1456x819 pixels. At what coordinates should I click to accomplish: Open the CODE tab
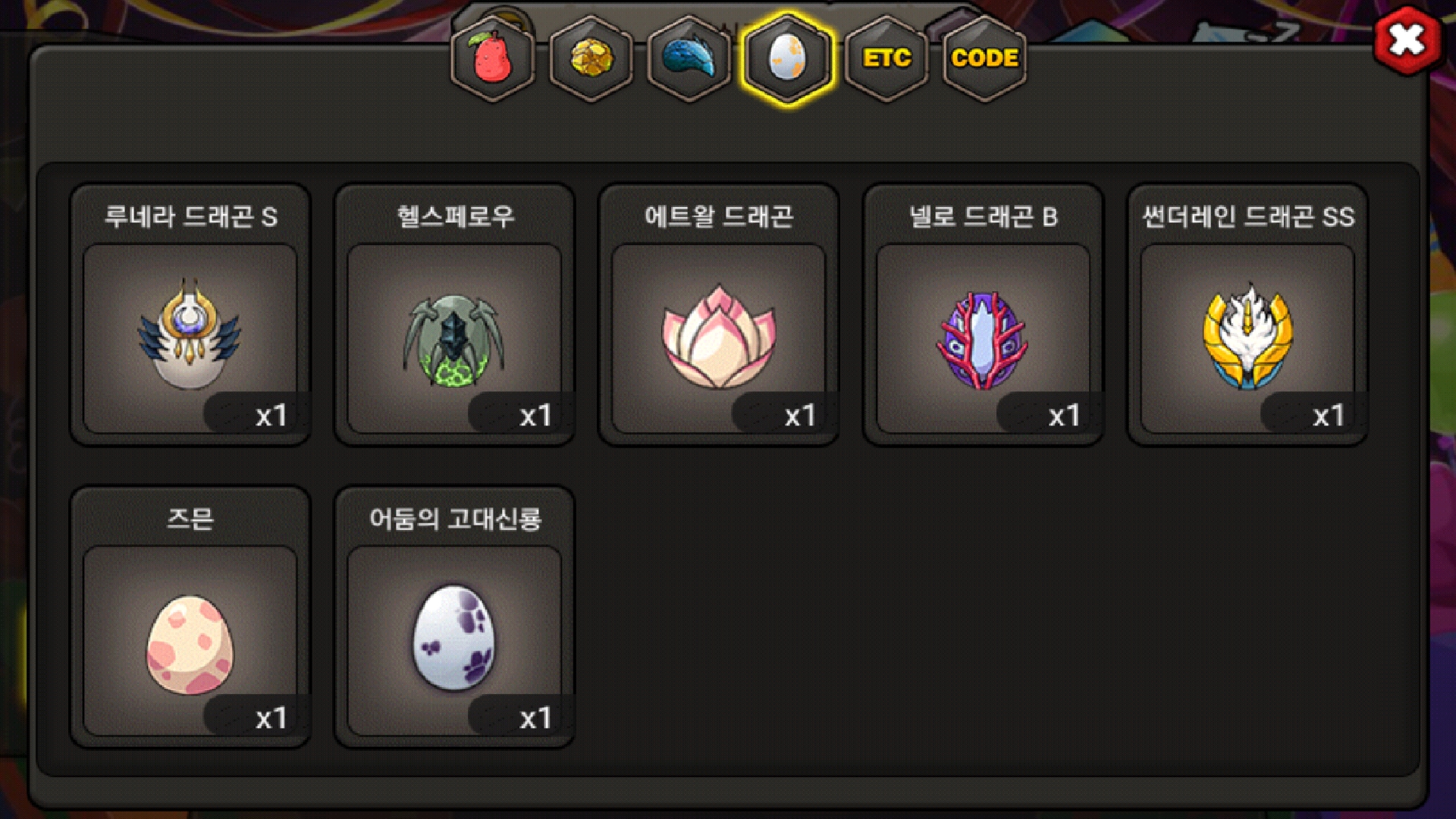coord(984,58)
